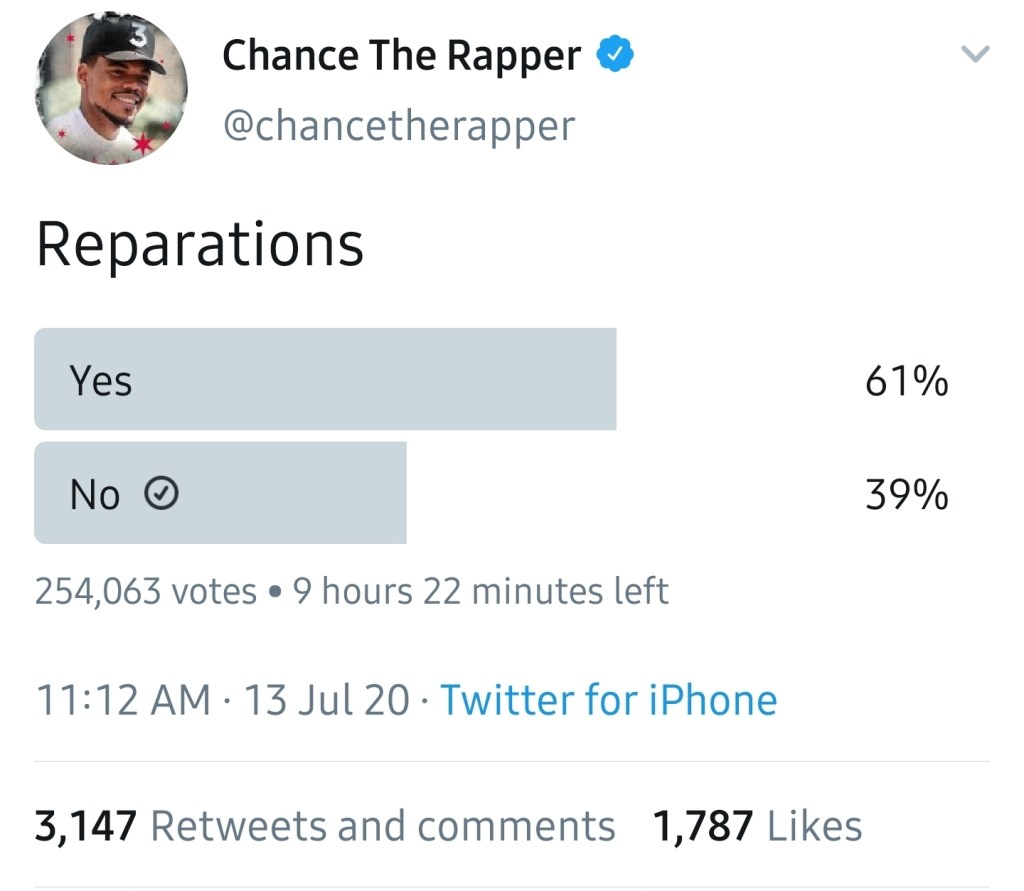Open the Twitter for iPhone link
This screenshot has height=891, width=1024.
[x=608, y=700]
